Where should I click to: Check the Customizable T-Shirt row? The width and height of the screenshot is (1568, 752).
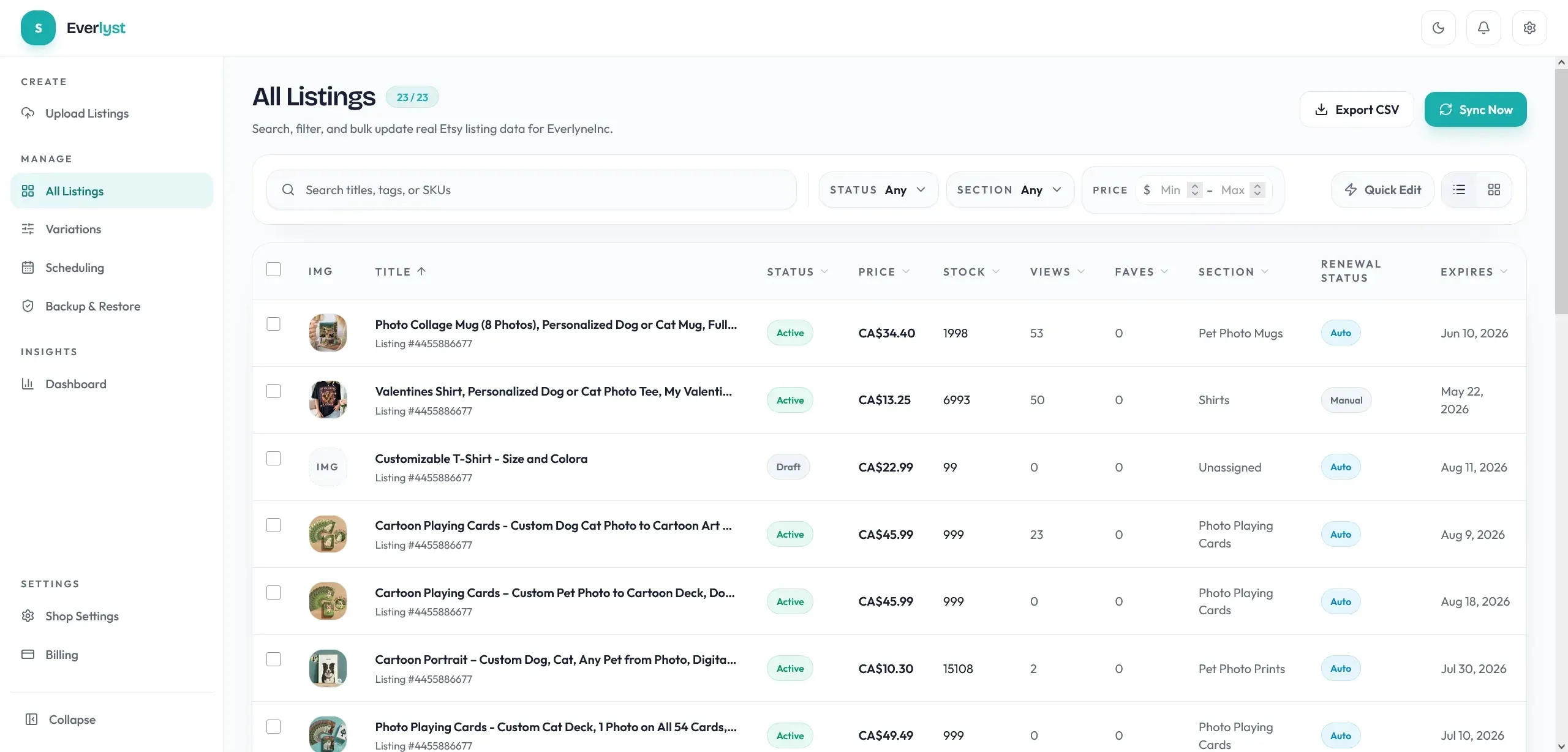[273, 459]
